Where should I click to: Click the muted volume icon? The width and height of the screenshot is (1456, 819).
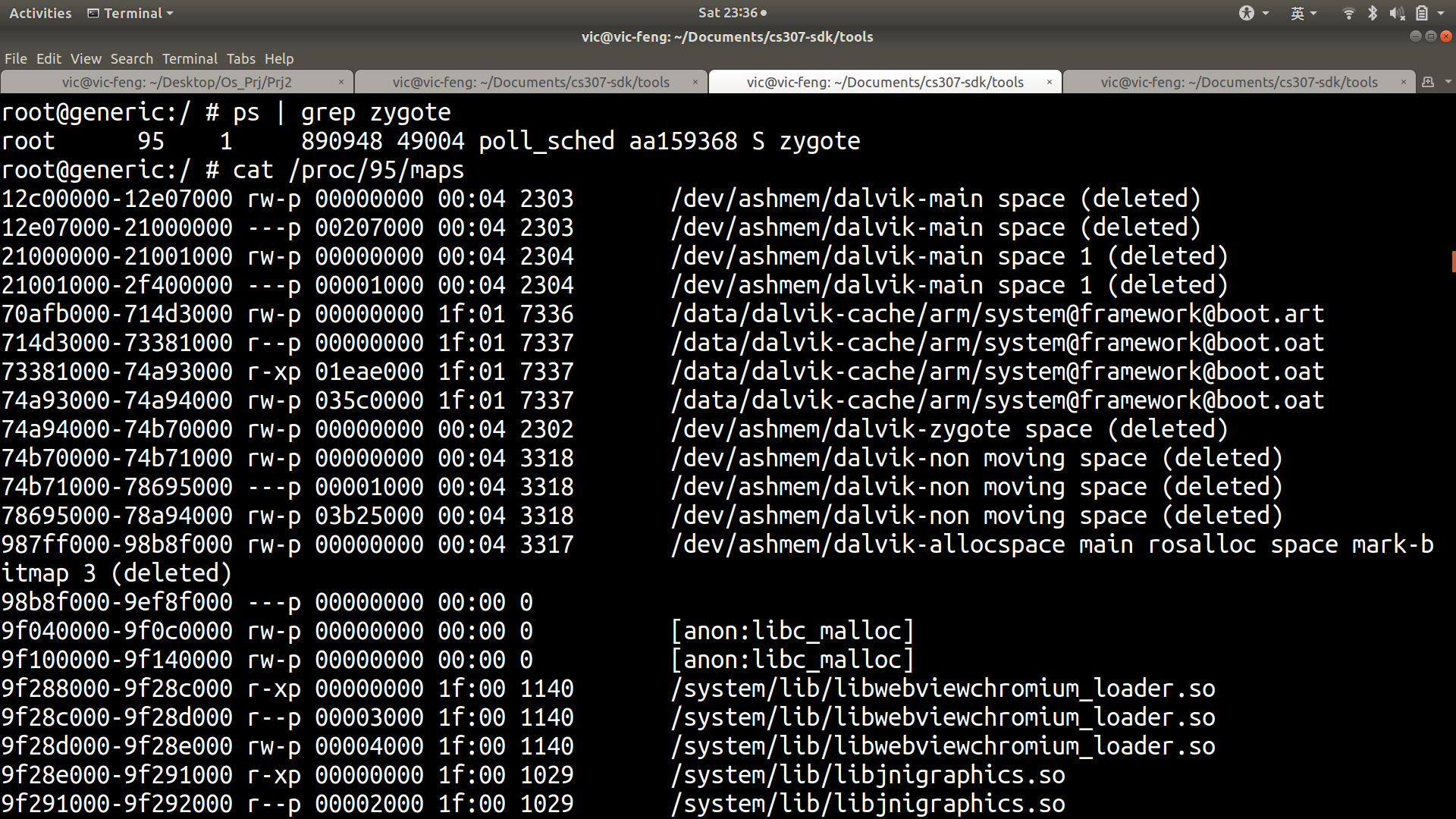point(1396,13)
